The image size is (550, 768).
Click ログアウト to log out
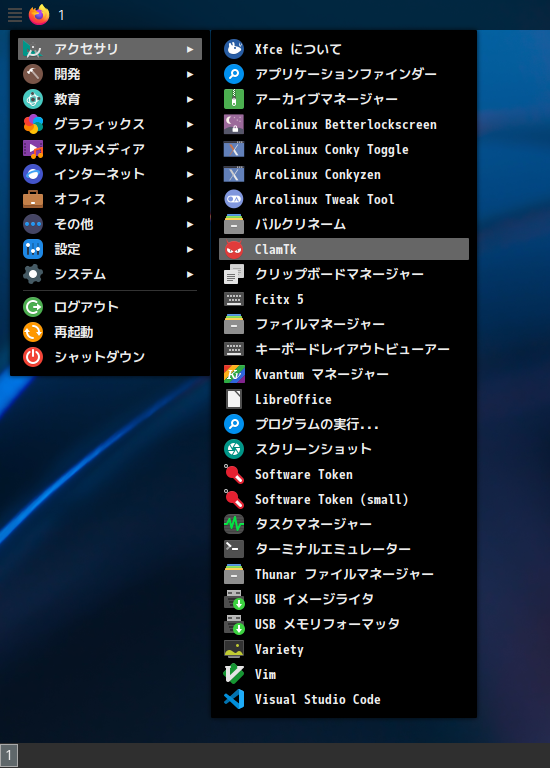tap(110, 307)
